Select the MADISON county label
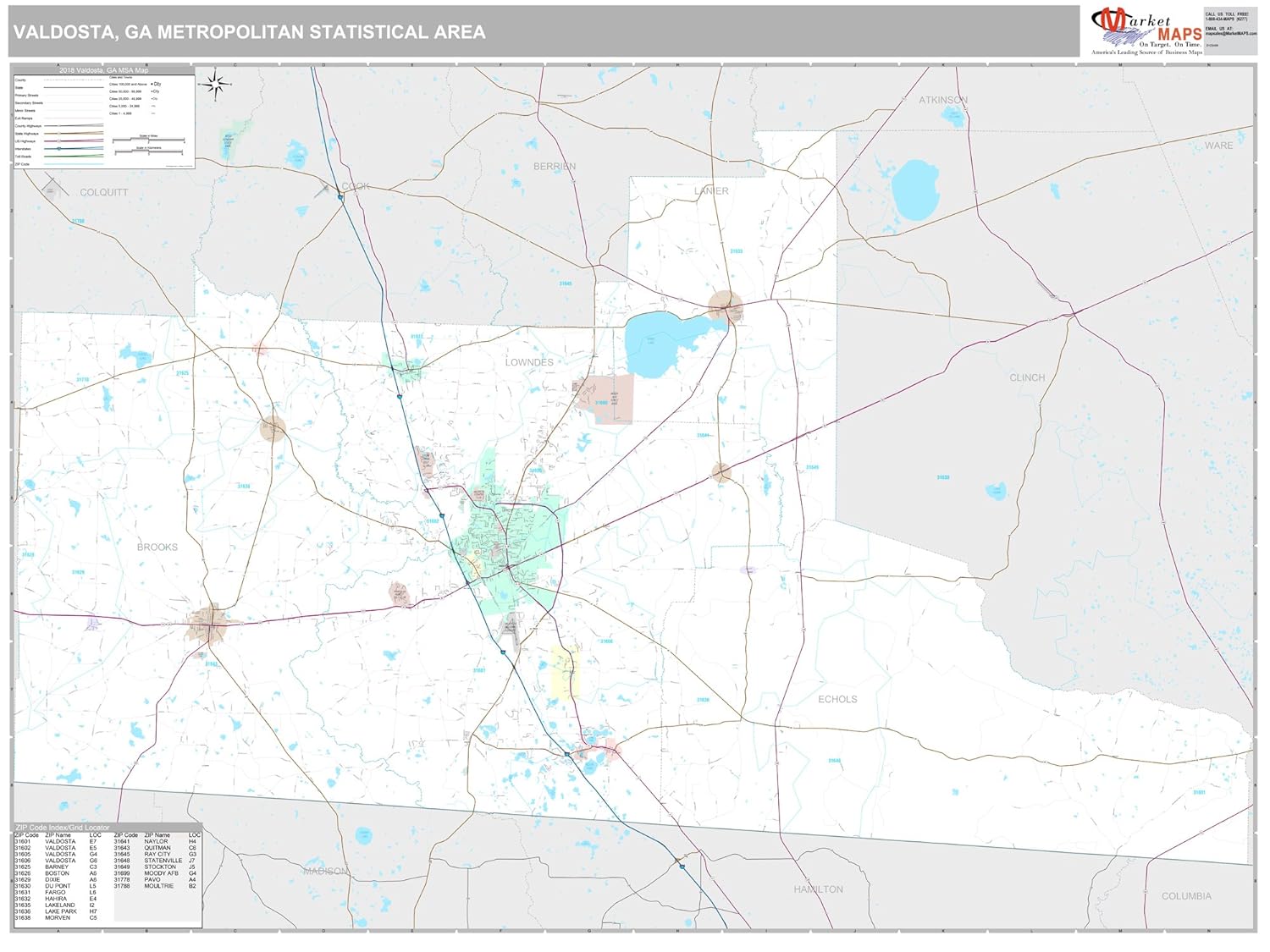1270x952 pixels. [x=325, y=872]
